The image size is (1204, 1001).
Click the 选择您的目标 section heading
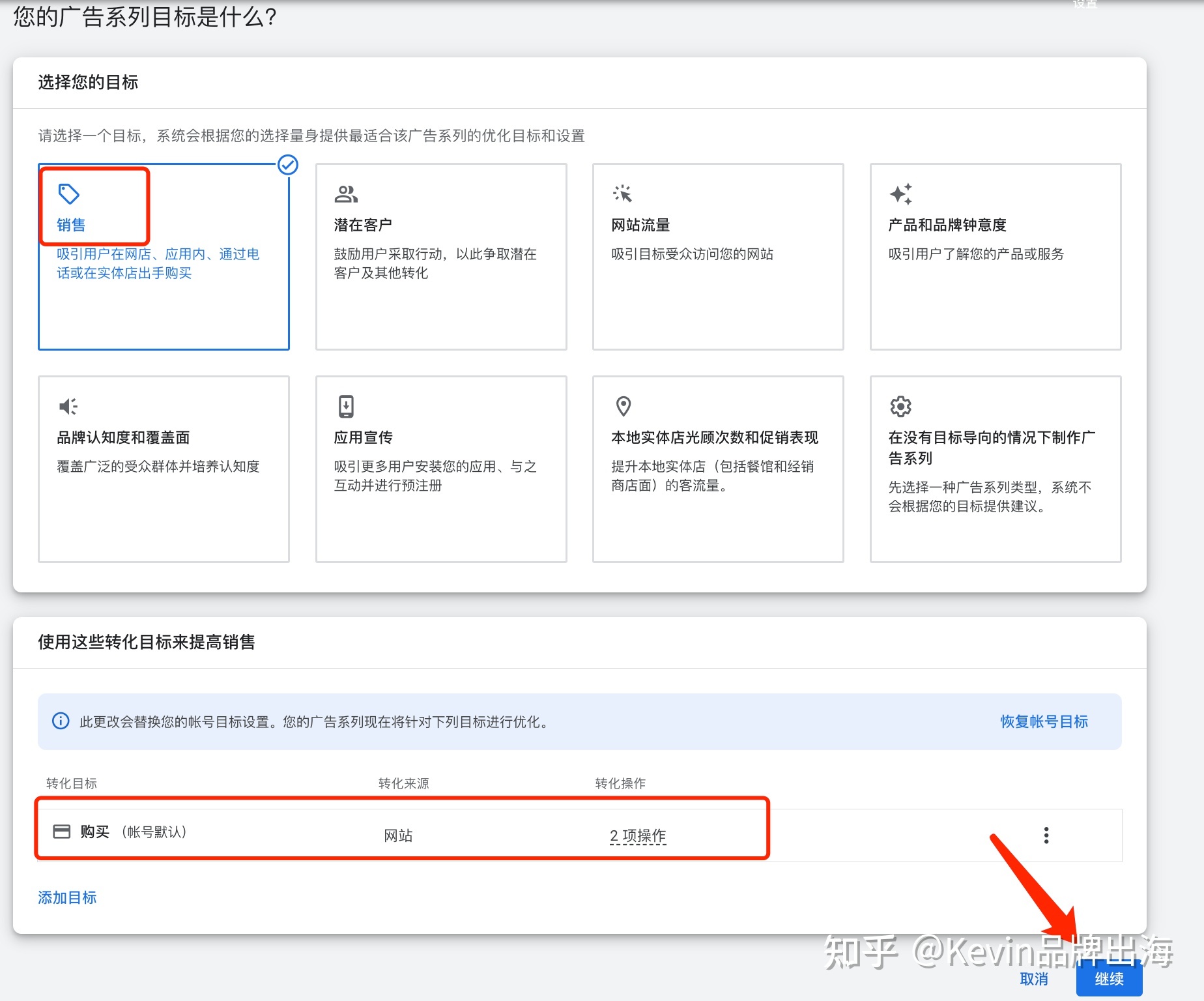88,82
